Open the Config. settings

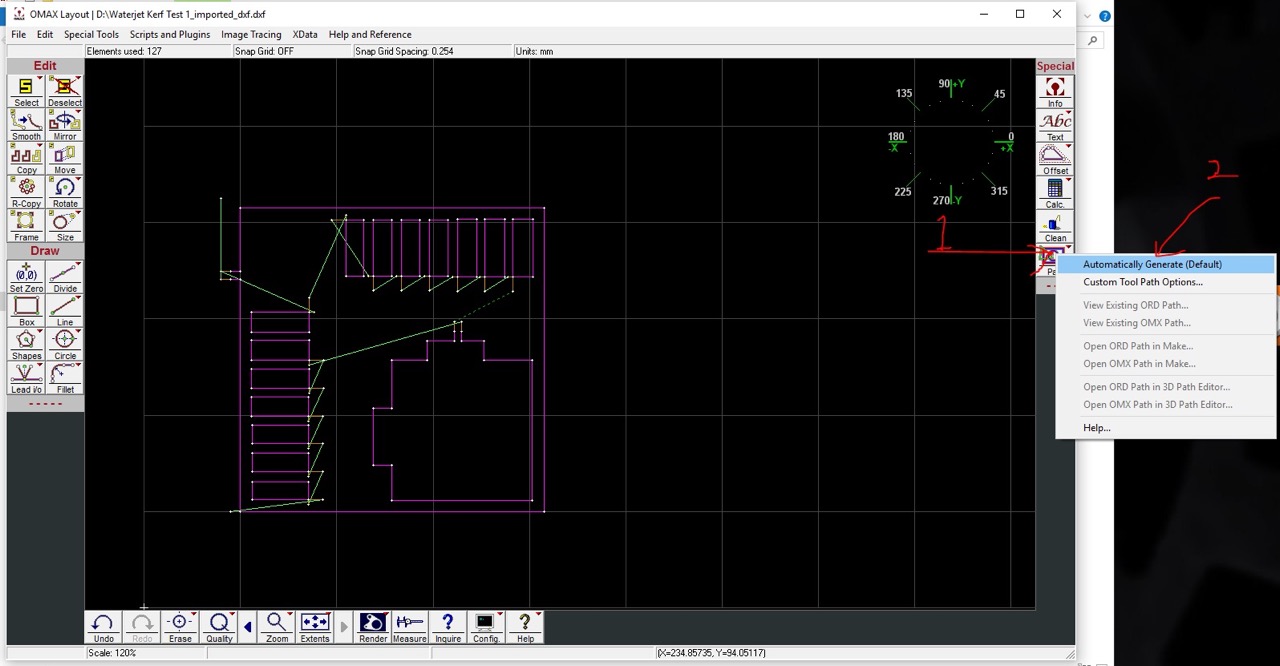(486, 628)
